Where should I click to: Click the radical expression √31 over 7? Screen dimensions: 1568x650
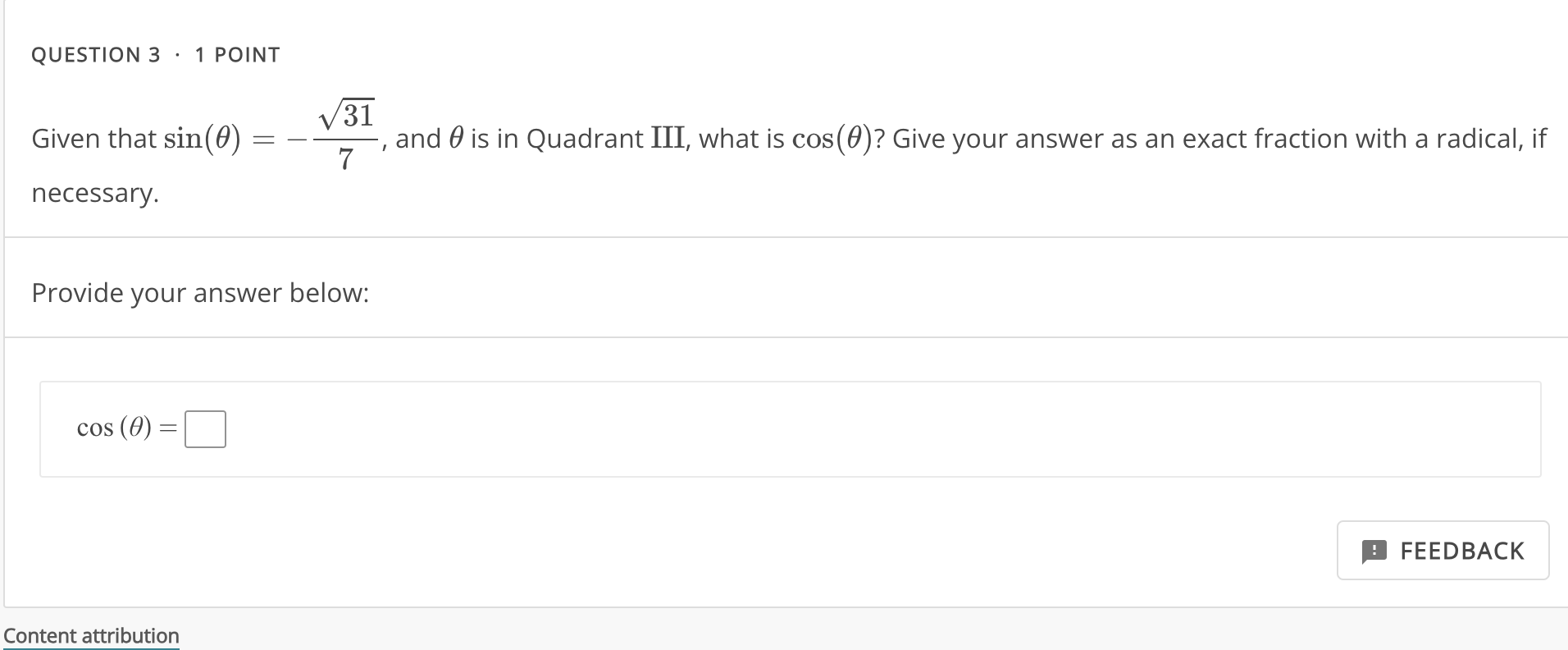click(x=346, y=135)
